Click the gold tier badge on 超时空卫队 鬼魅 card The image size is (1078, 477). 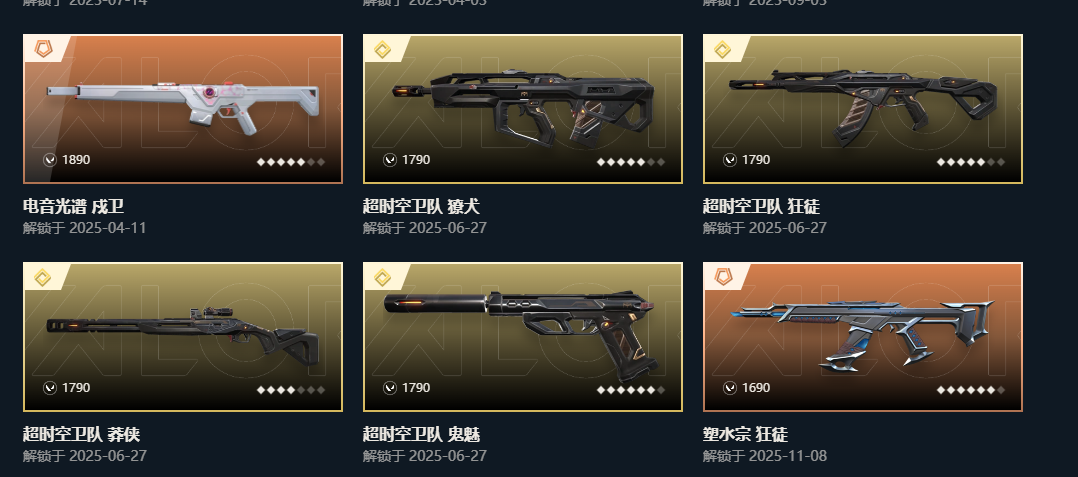pos(382,278)
